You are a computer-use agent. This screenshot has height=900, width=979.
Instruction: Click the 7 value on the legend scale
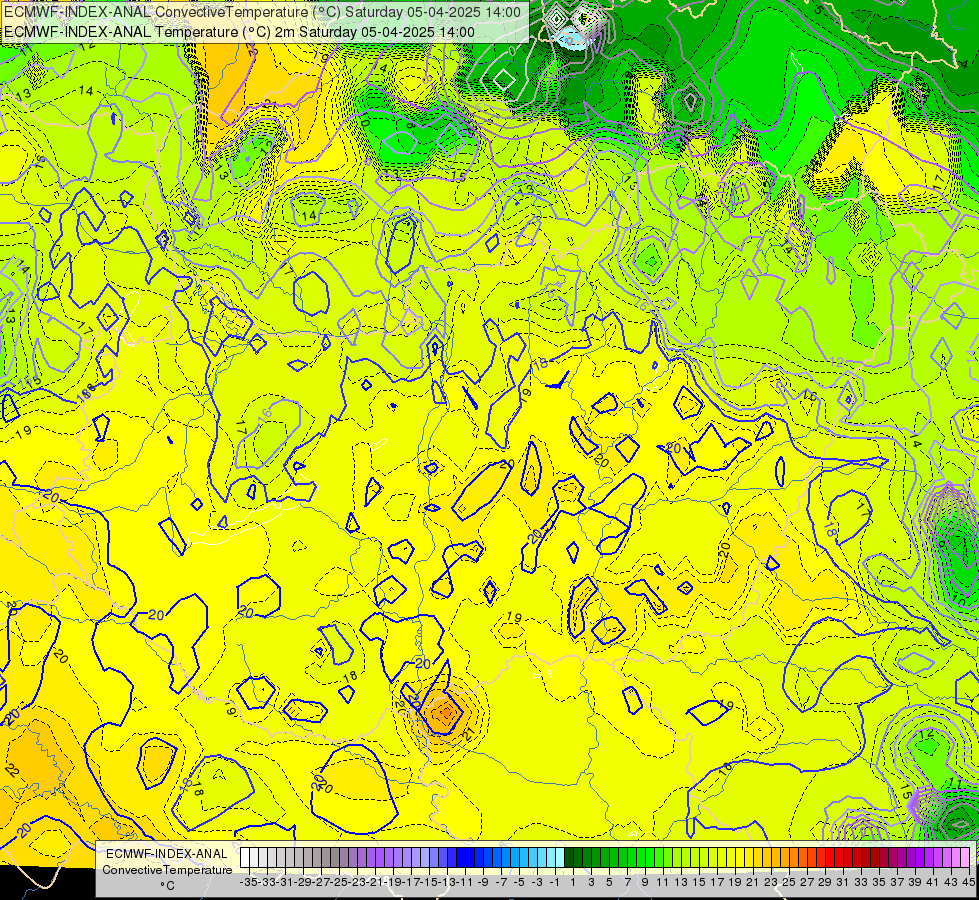(x=627, y=882)
